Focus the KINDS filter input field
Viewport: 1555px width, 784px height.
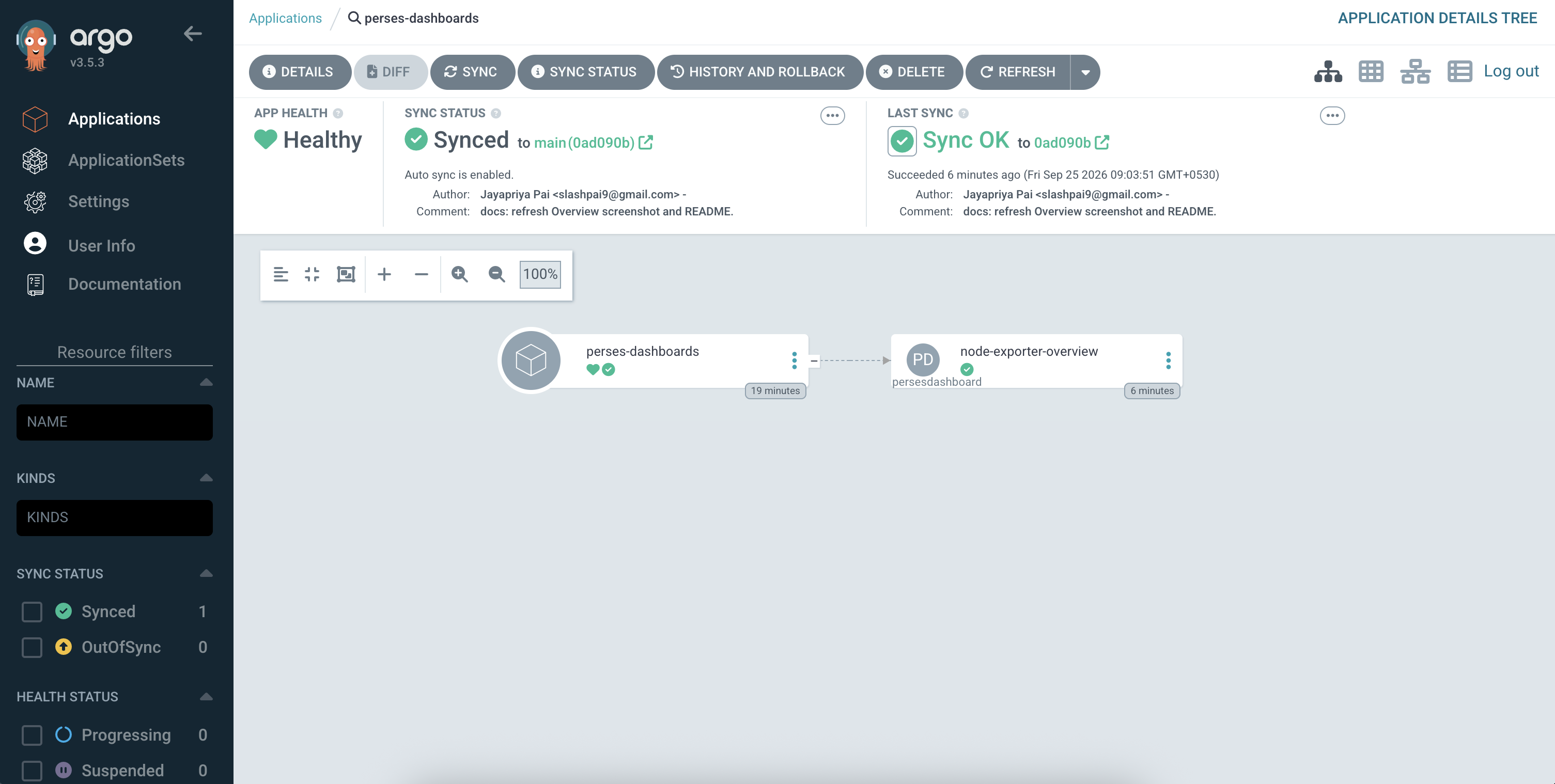114,517
